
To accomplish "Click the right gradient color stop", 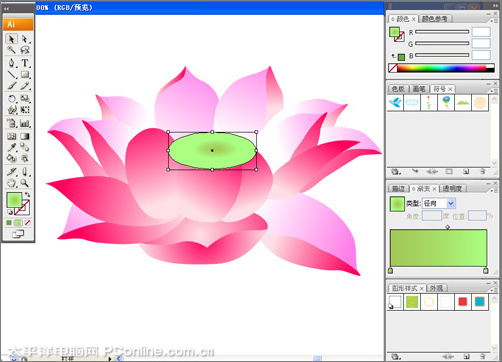I will click(x=486, y=270).
